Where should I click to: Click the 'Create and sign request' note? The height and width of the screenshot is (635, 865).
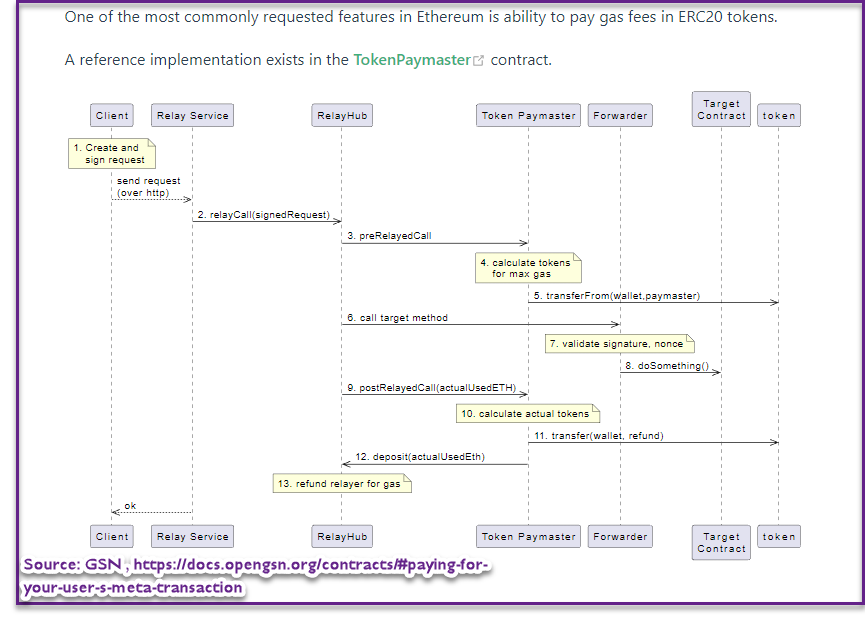[x=113, y=154]
